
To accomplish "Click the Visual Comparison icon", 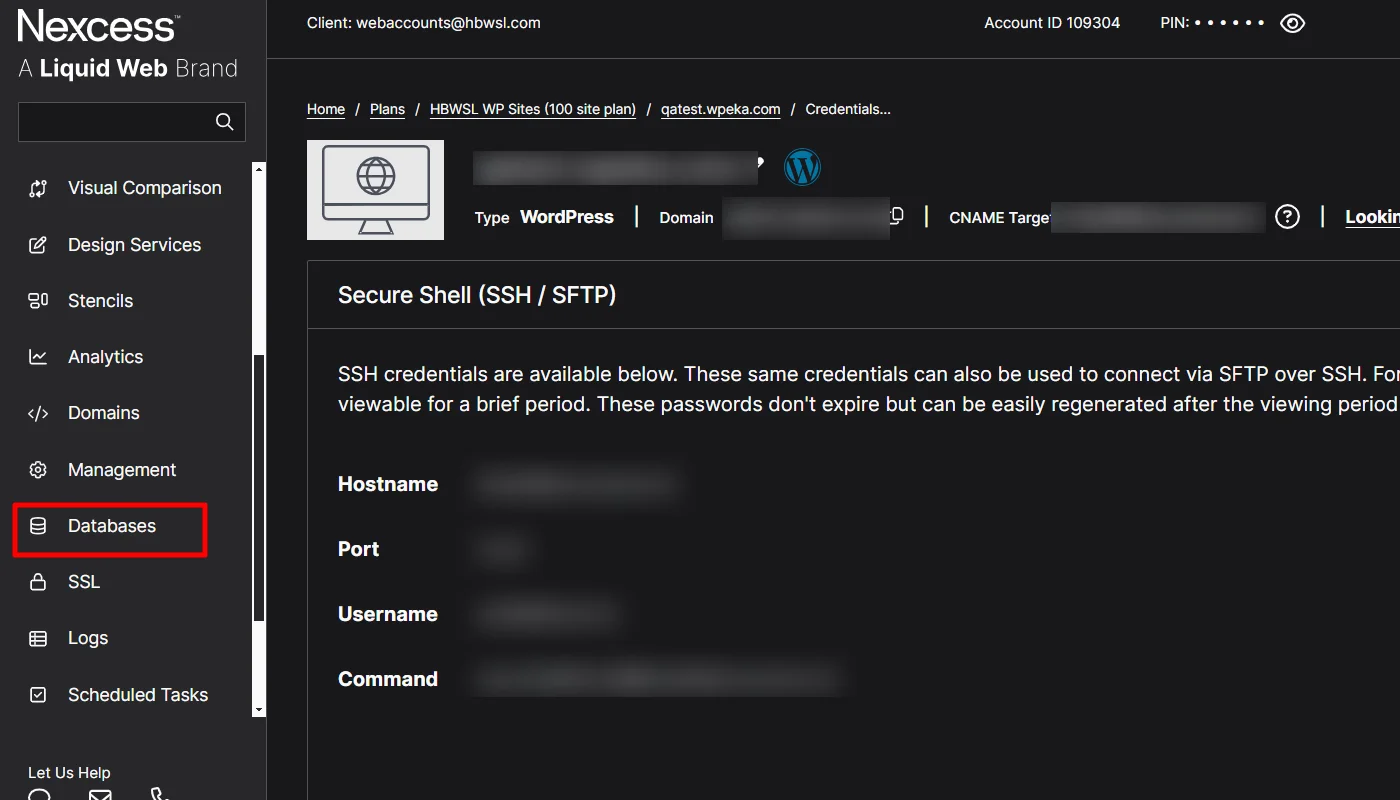I will coord(38,188).
